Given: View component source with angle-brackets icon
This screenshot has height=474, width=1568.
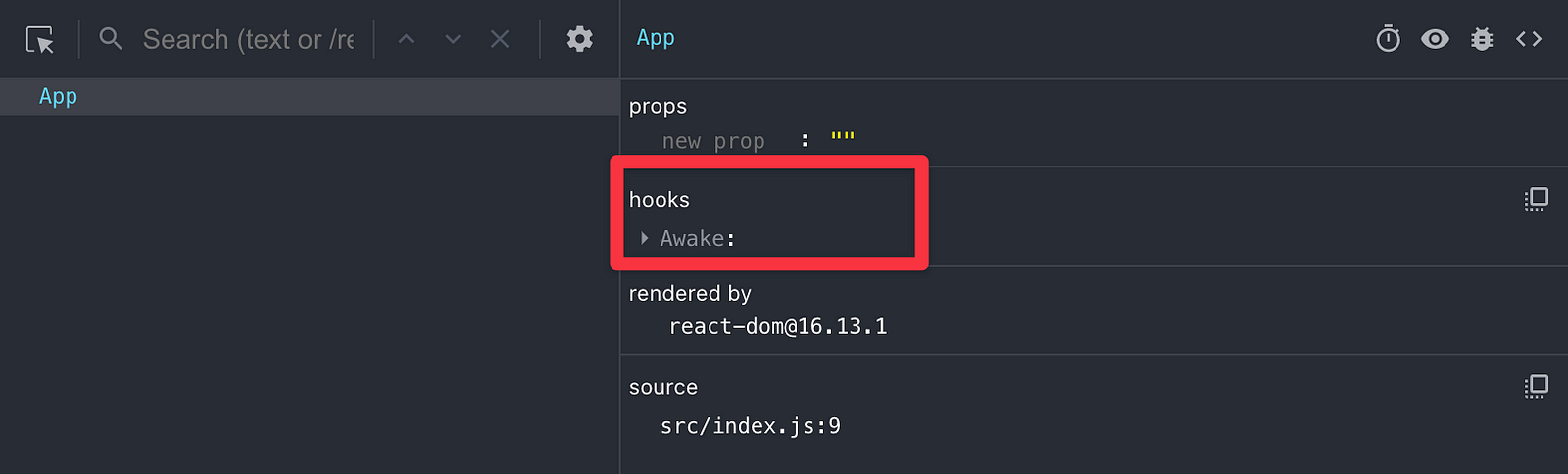Looking at the screenshot, I should 1529,39.
